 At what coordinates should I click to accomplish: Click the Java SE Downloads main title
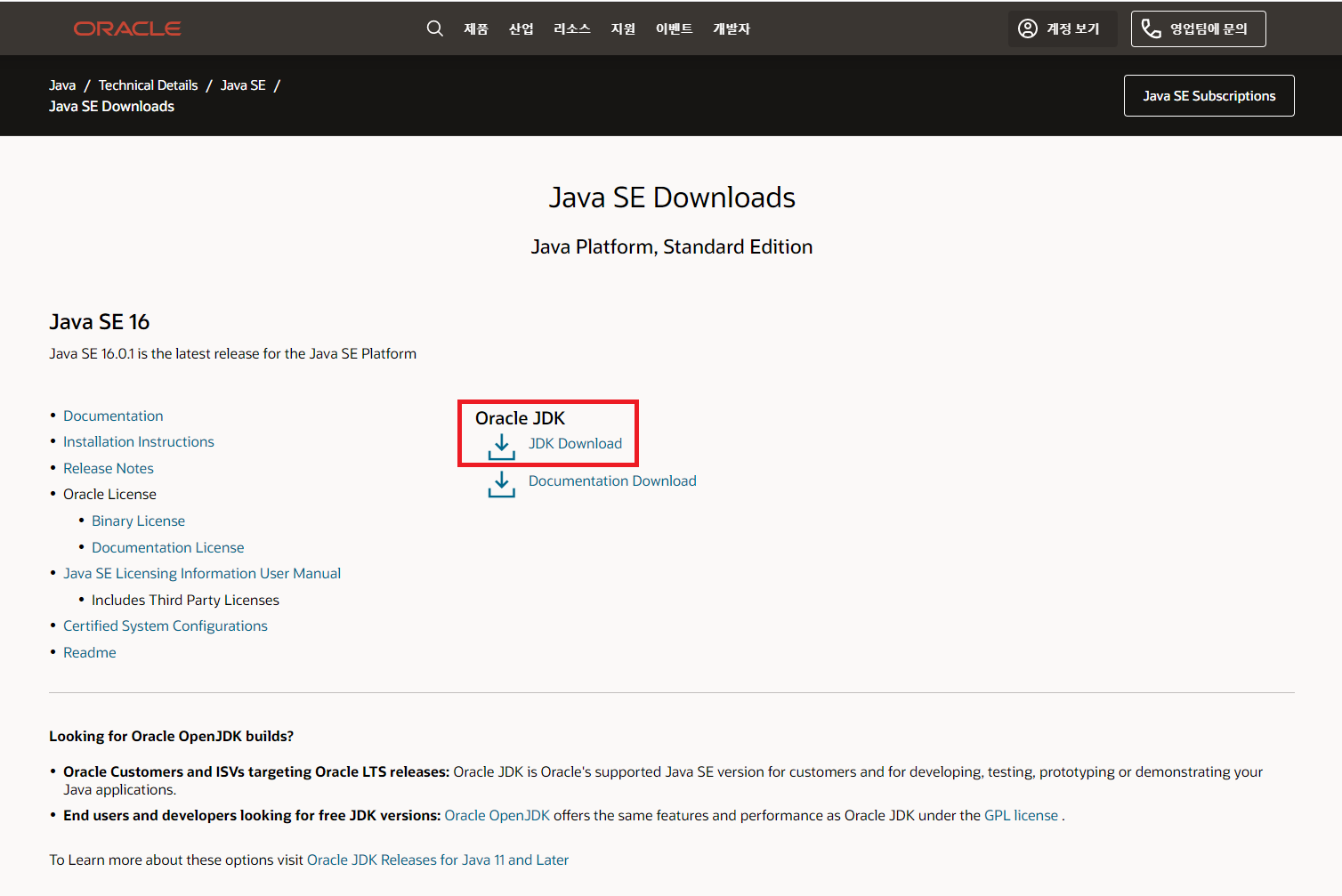pos(672,198)
